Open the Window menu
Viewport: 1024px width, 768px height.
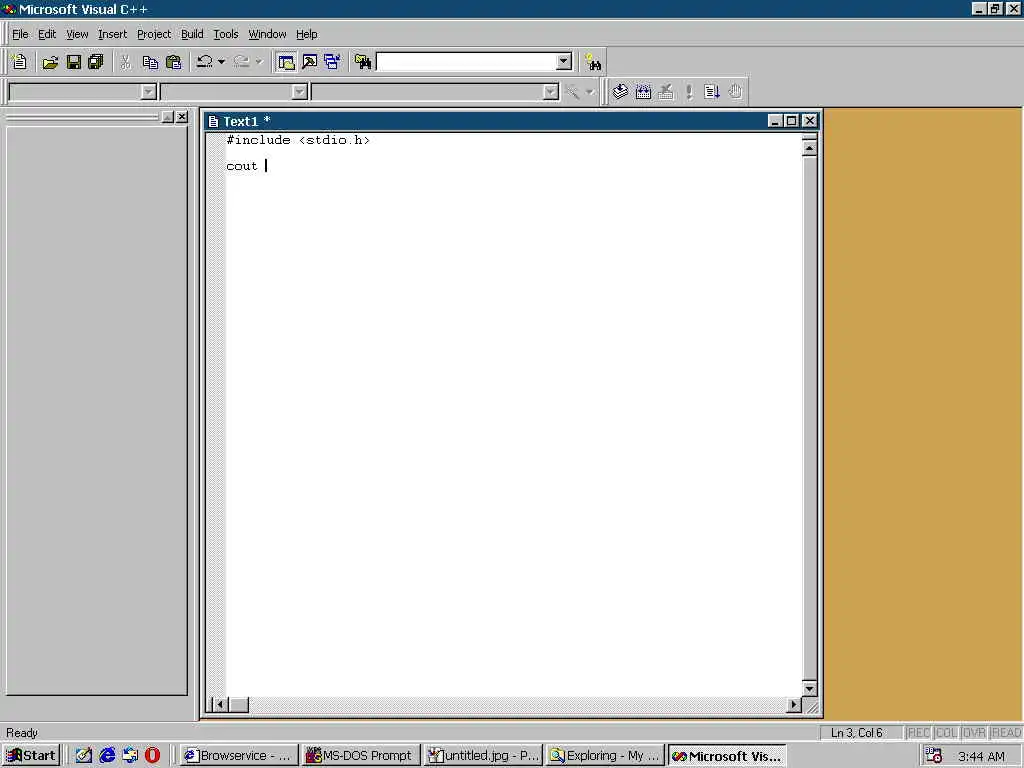pos(267,34)
